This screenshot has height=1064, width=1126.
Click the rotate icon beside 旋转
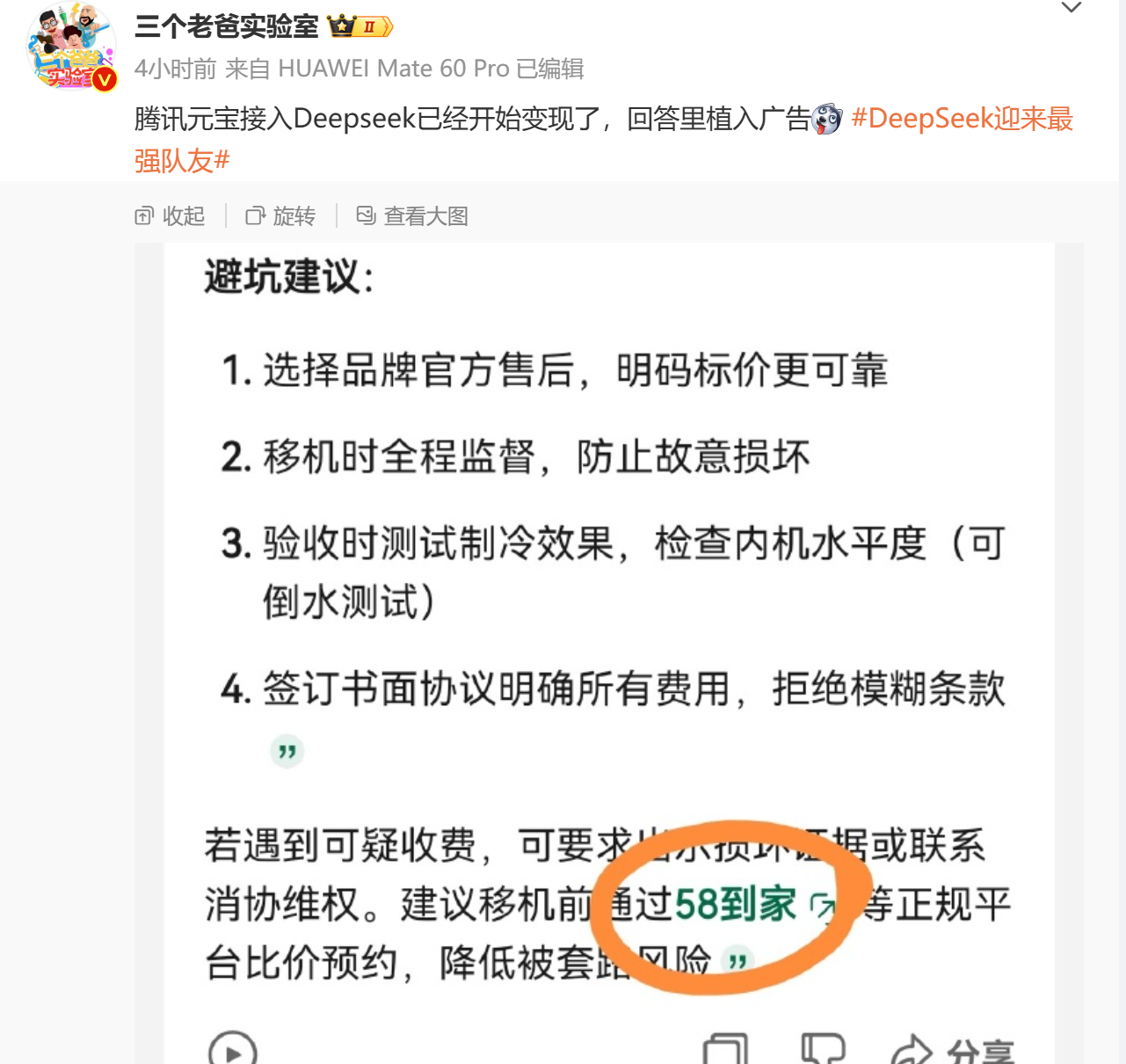point(255,216)
